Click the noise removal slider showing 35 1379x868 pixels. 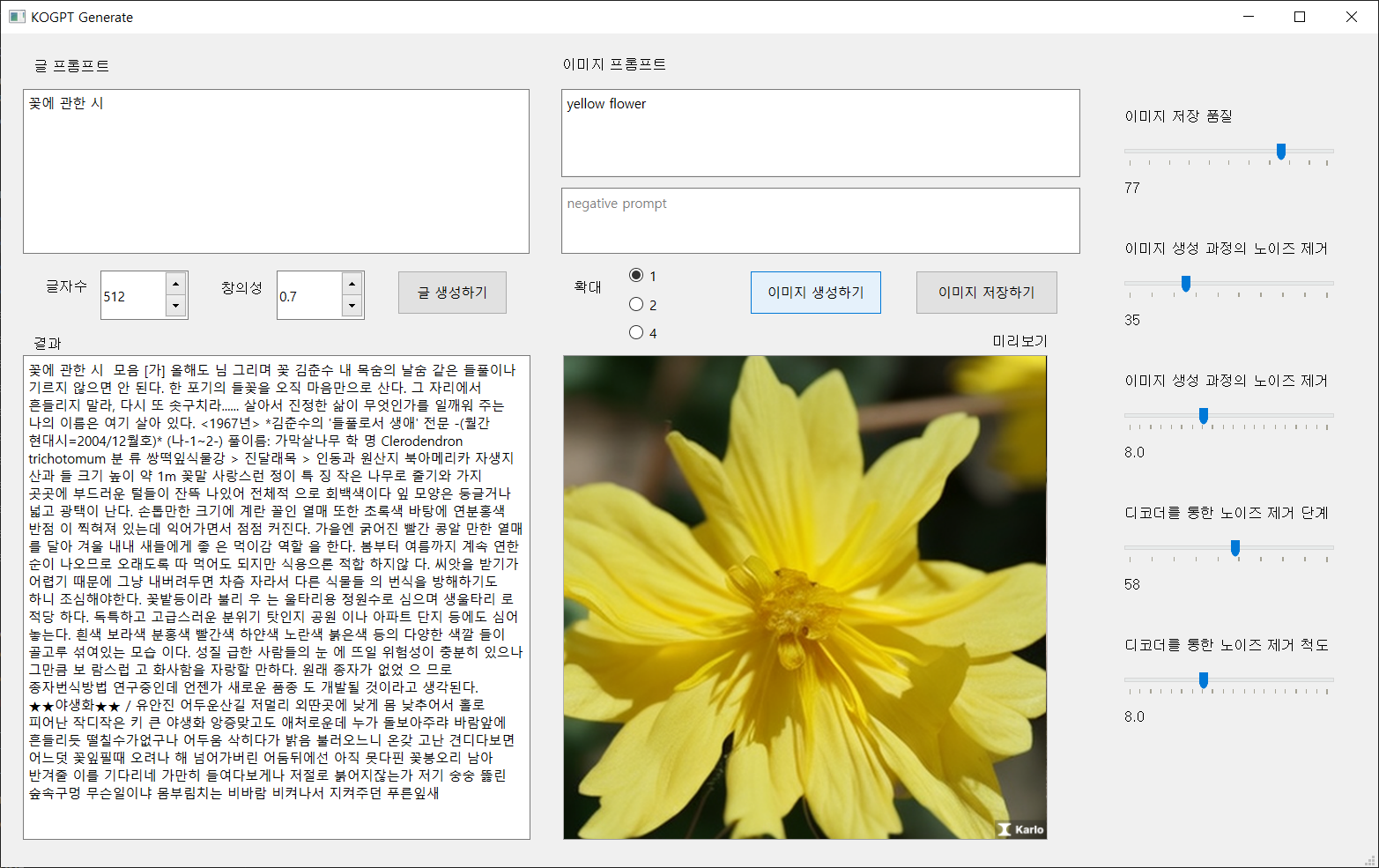click(1186, 284)
